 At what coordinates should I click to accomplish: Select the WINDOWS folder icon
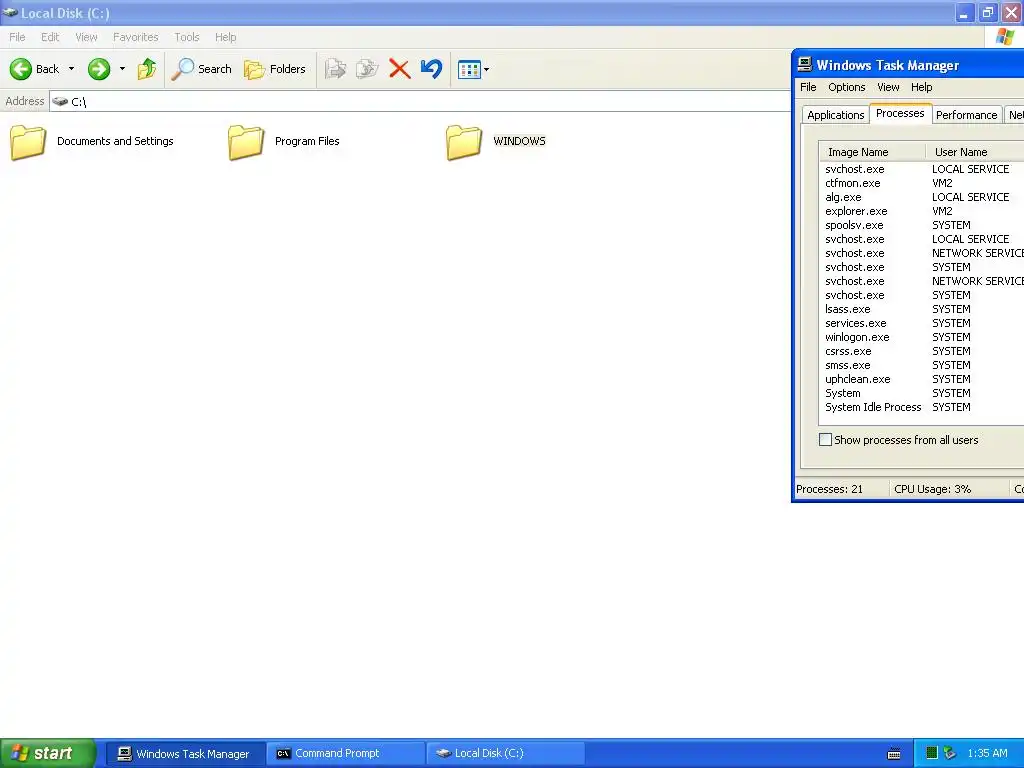(x=464, y=142)
